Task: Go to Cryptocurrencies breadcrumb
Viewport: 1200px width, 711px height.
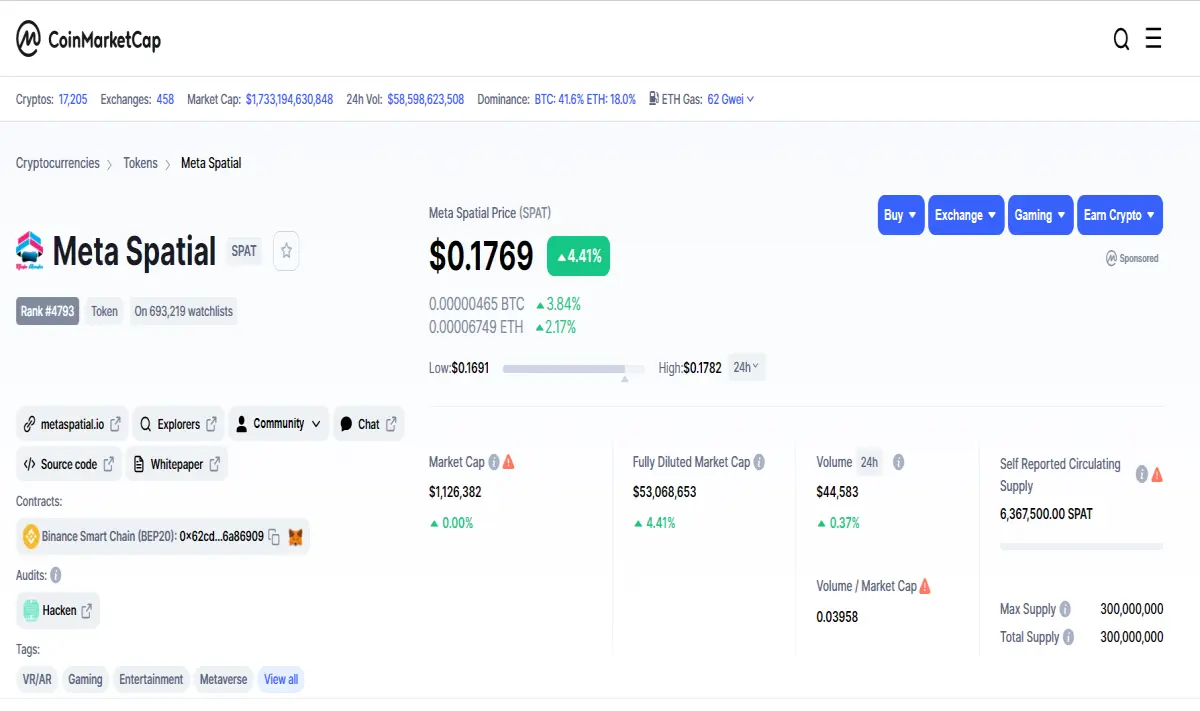Action: (58, 163)
